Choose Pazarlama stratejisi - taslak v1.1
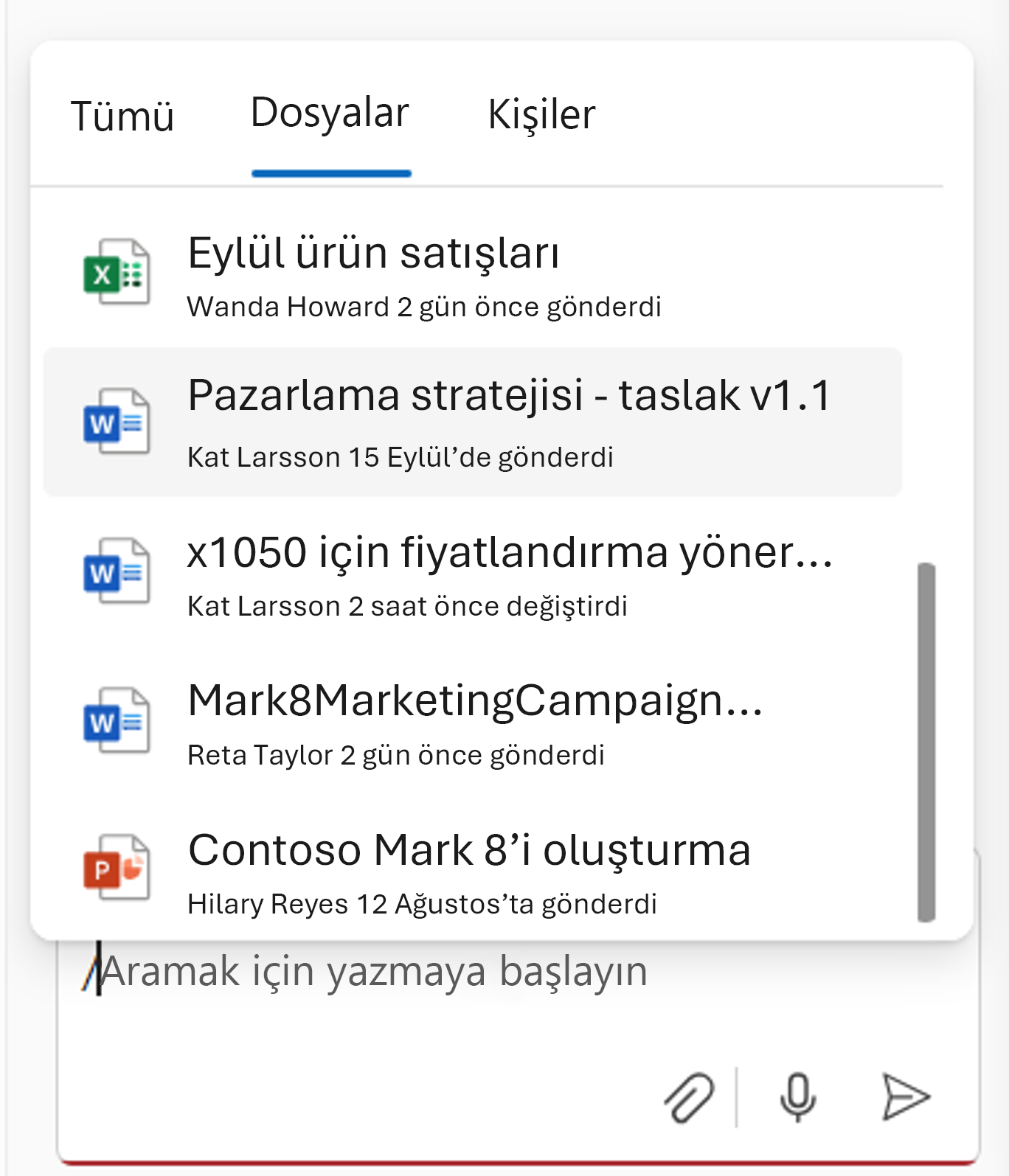 pyautogui.click(x=472, y=422)
